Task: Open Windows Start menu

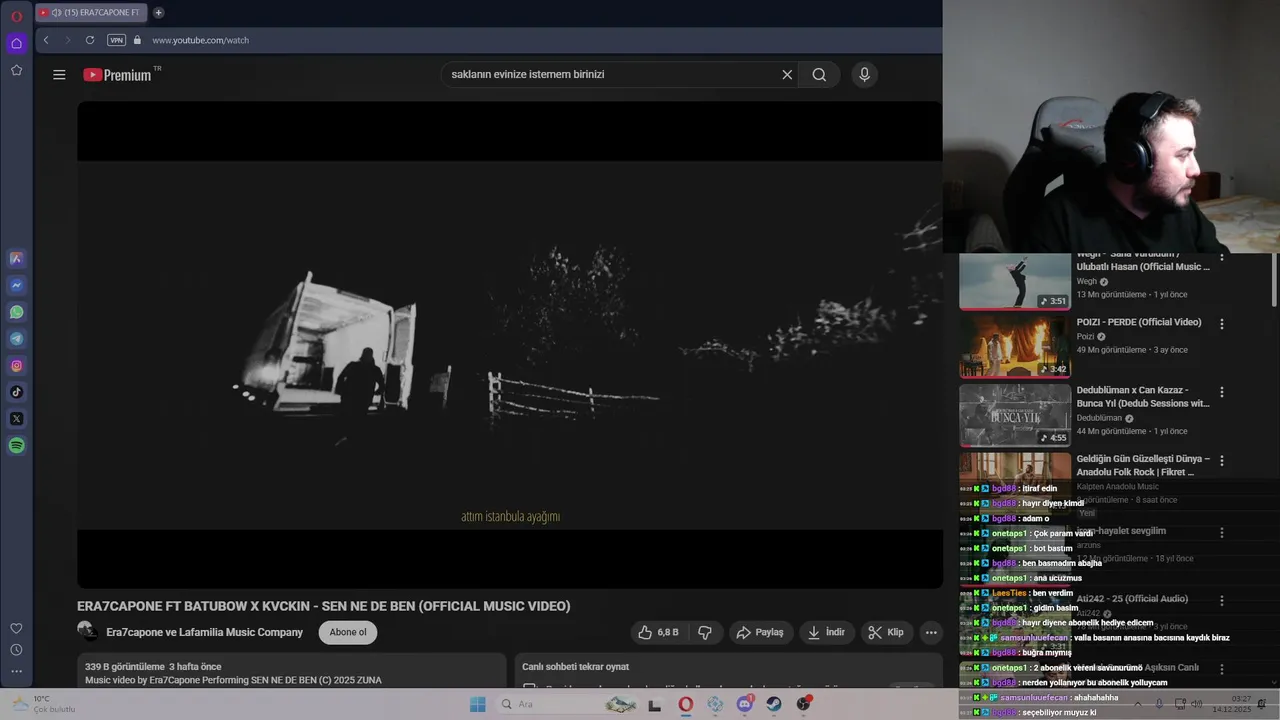Action: (x=478, y=704)
